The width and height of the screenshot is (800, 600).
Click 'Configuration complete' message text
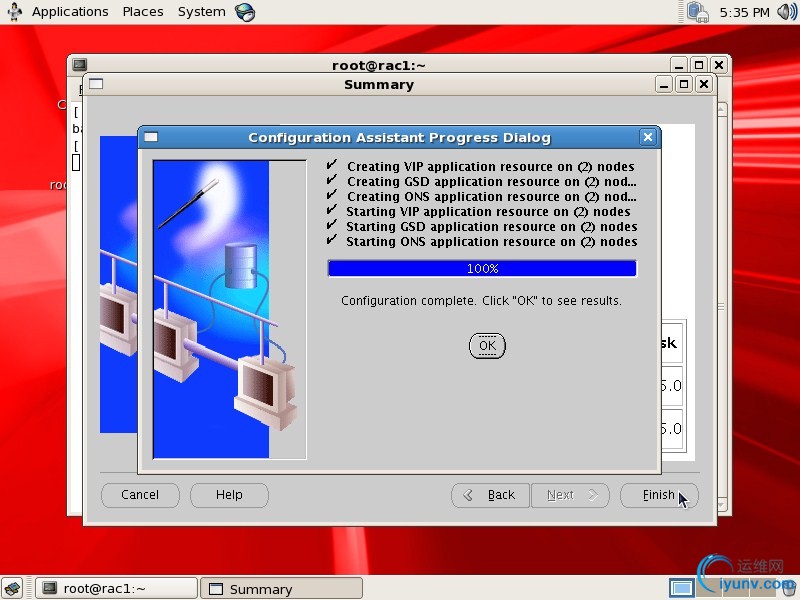tap(481, 301)
